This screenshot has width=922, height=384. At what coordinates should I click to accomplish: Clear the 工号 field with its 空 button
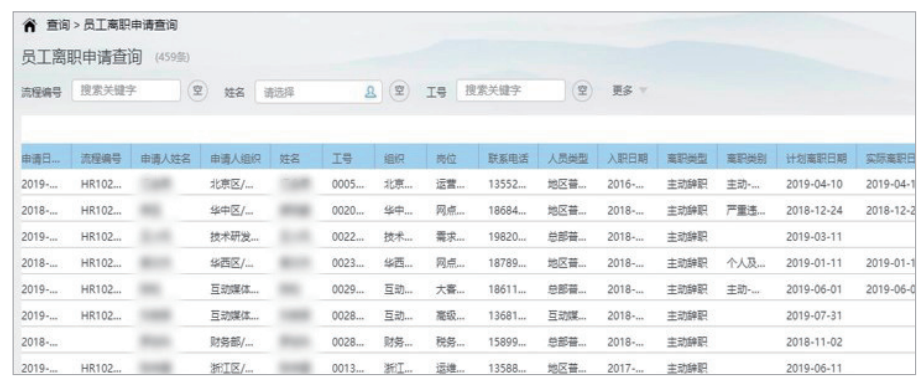pos(582,91)
